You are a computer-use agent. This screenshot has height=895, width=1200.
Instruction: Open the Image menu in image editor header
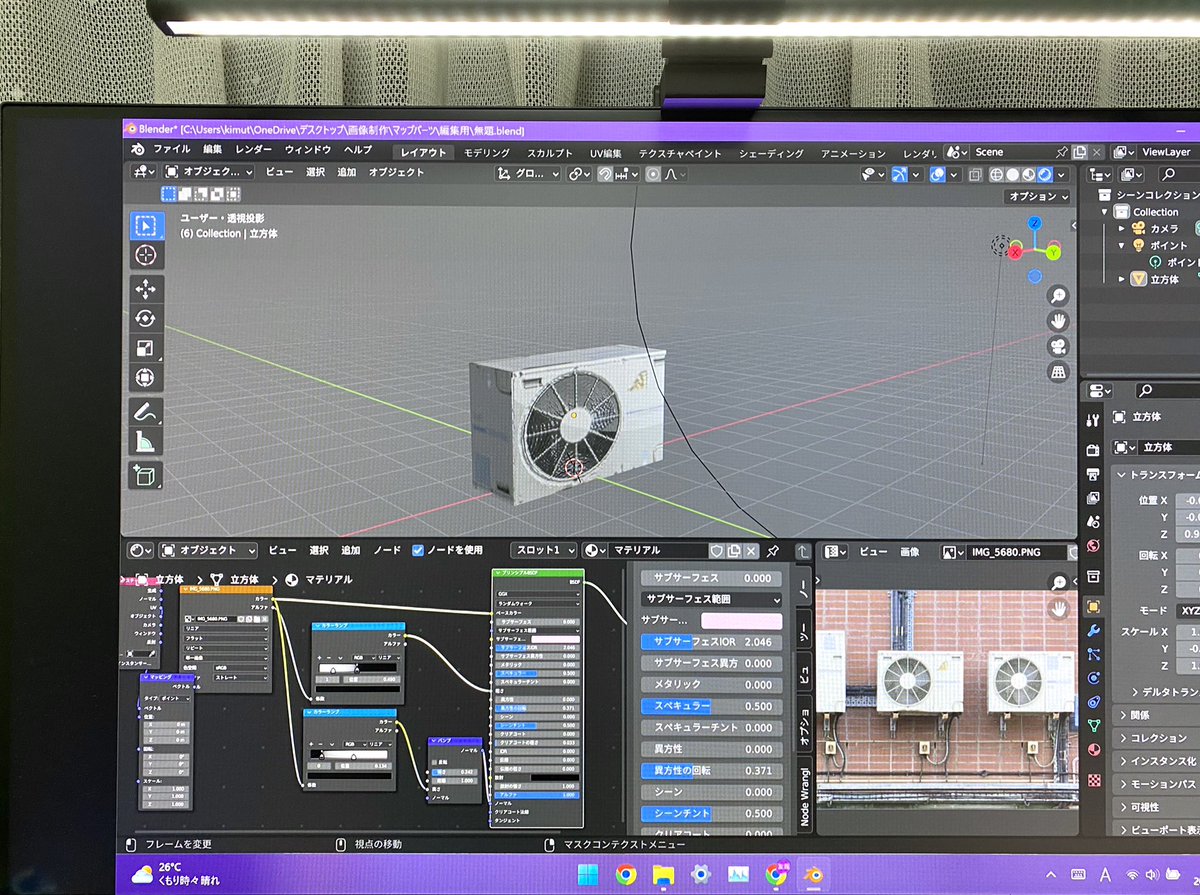coord(909,551)
